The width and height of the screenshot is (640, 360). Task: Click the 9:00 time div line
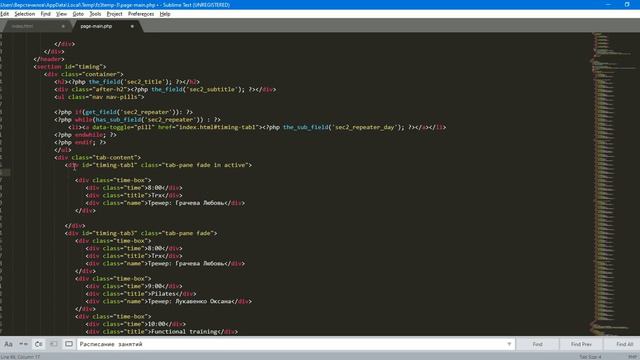[134, 286]
